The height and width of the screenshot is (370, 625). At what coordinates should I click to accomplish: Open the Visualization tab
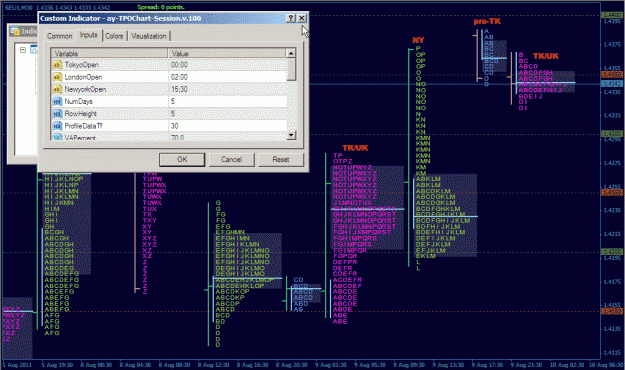149,36
